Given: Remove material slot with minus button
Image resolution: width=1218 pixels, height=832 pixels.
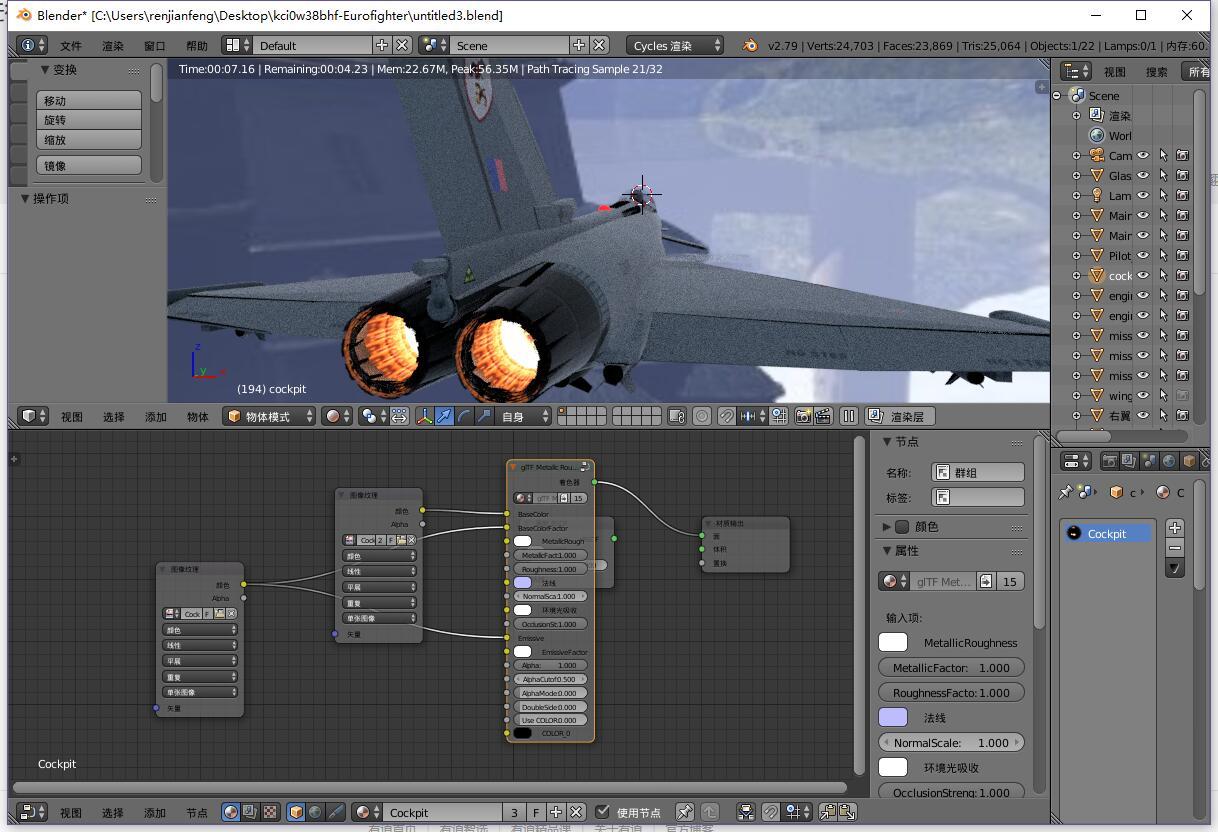Looking at the screenshot, I should (x=1175, y=548).
